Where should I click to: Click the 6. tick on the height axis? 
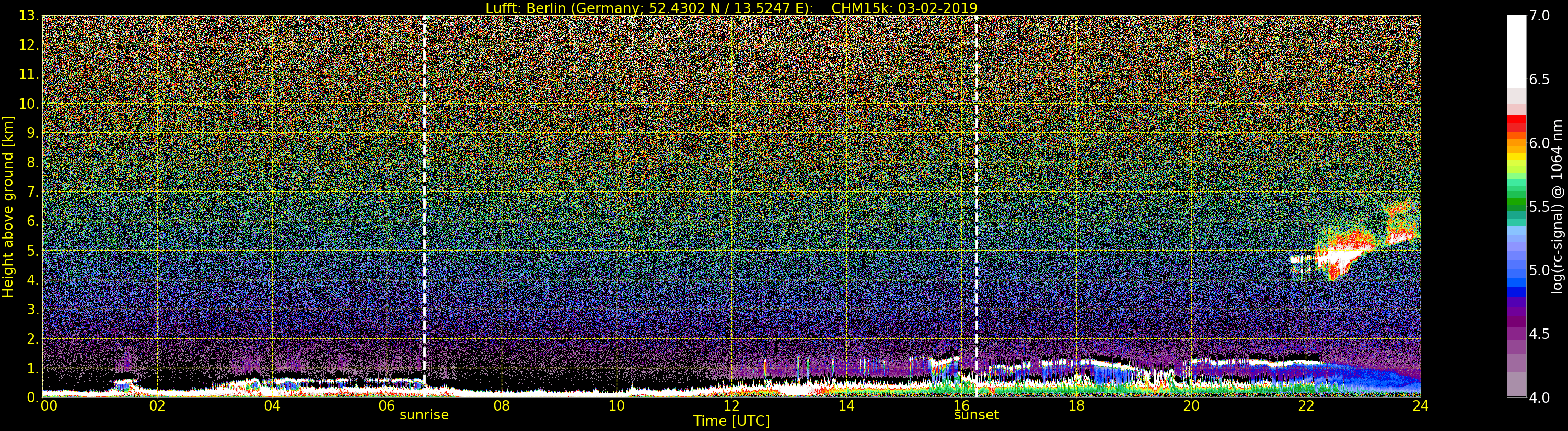tap(32, 221)
